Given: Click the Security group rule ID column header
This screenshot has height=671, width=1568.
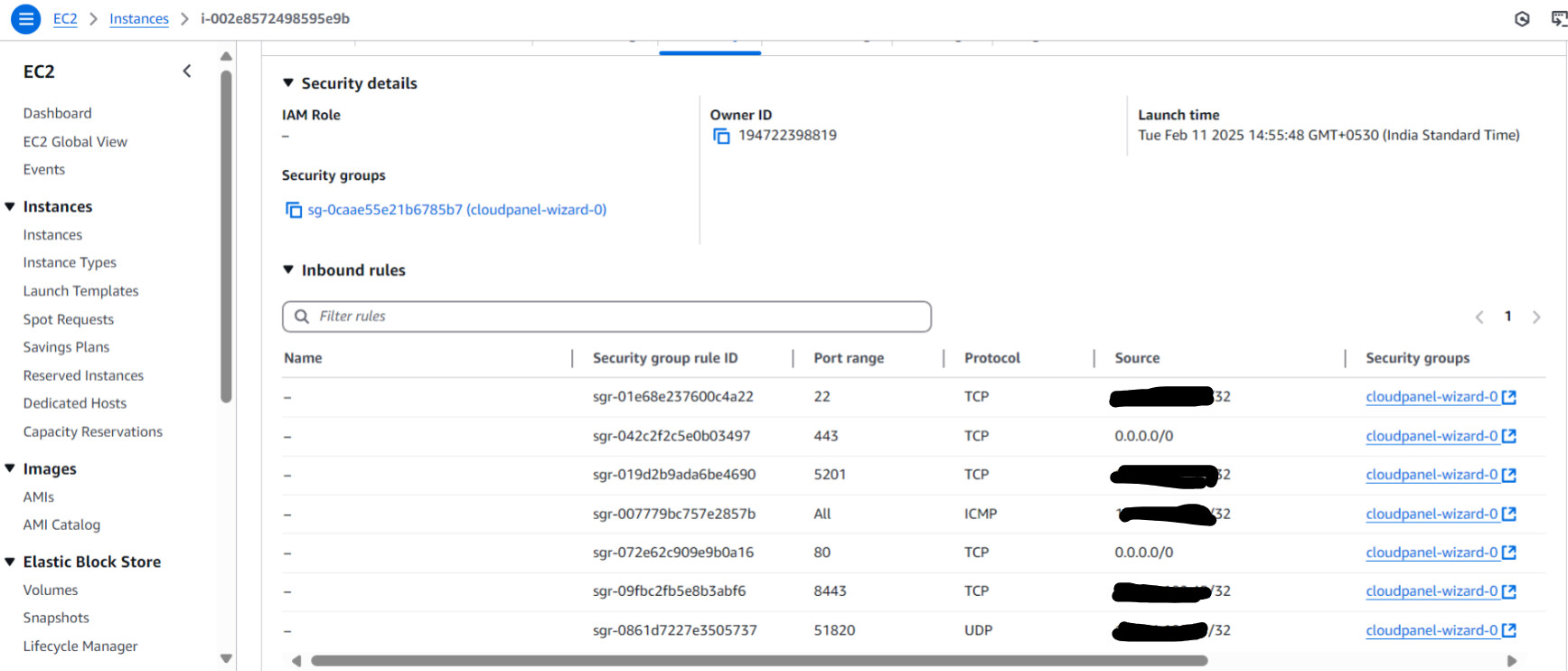Looking at the screenshot, I should point(665,358).
